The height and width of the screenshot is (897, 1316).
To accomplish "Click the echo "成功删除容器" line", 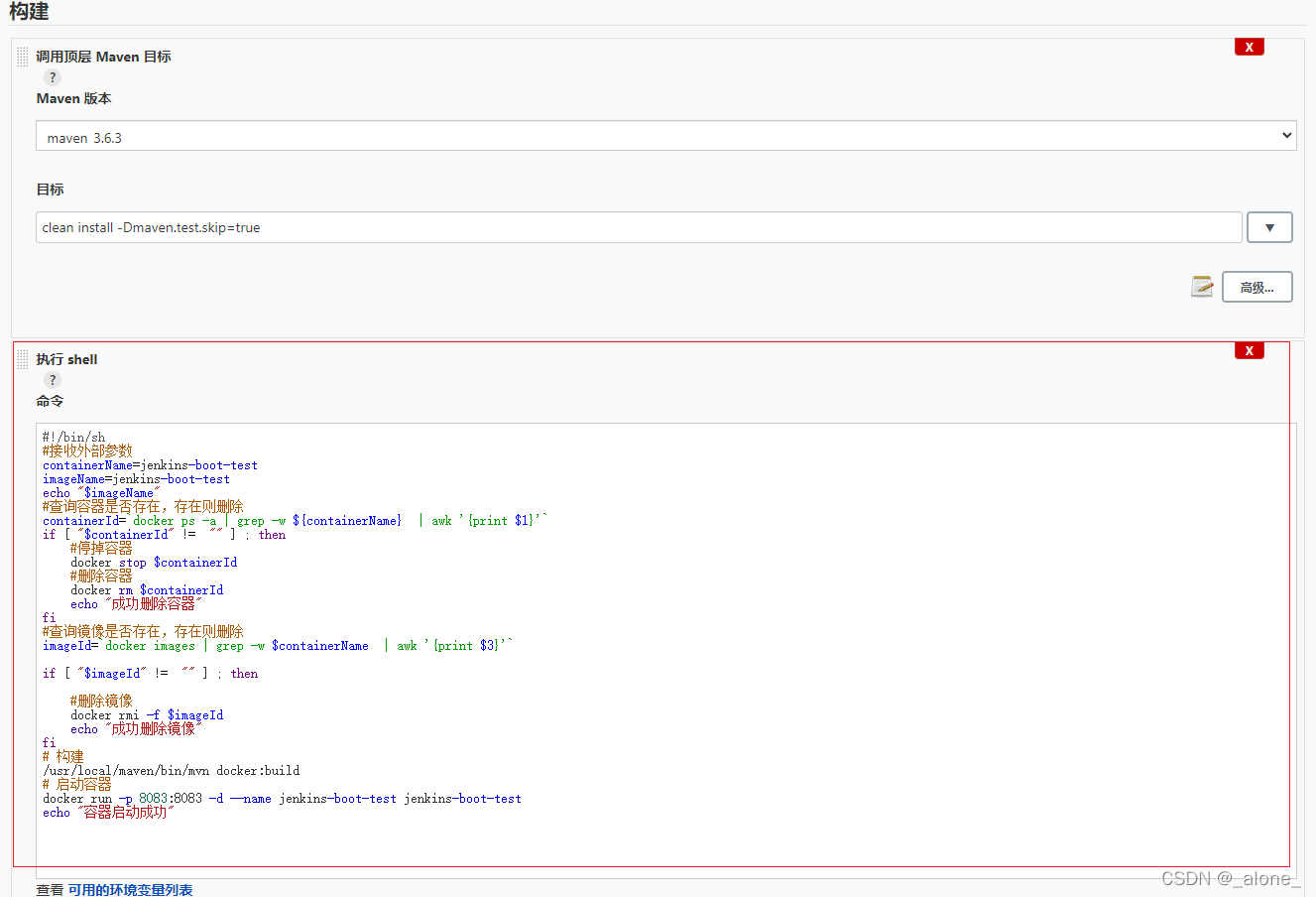I will pos(136,603).
